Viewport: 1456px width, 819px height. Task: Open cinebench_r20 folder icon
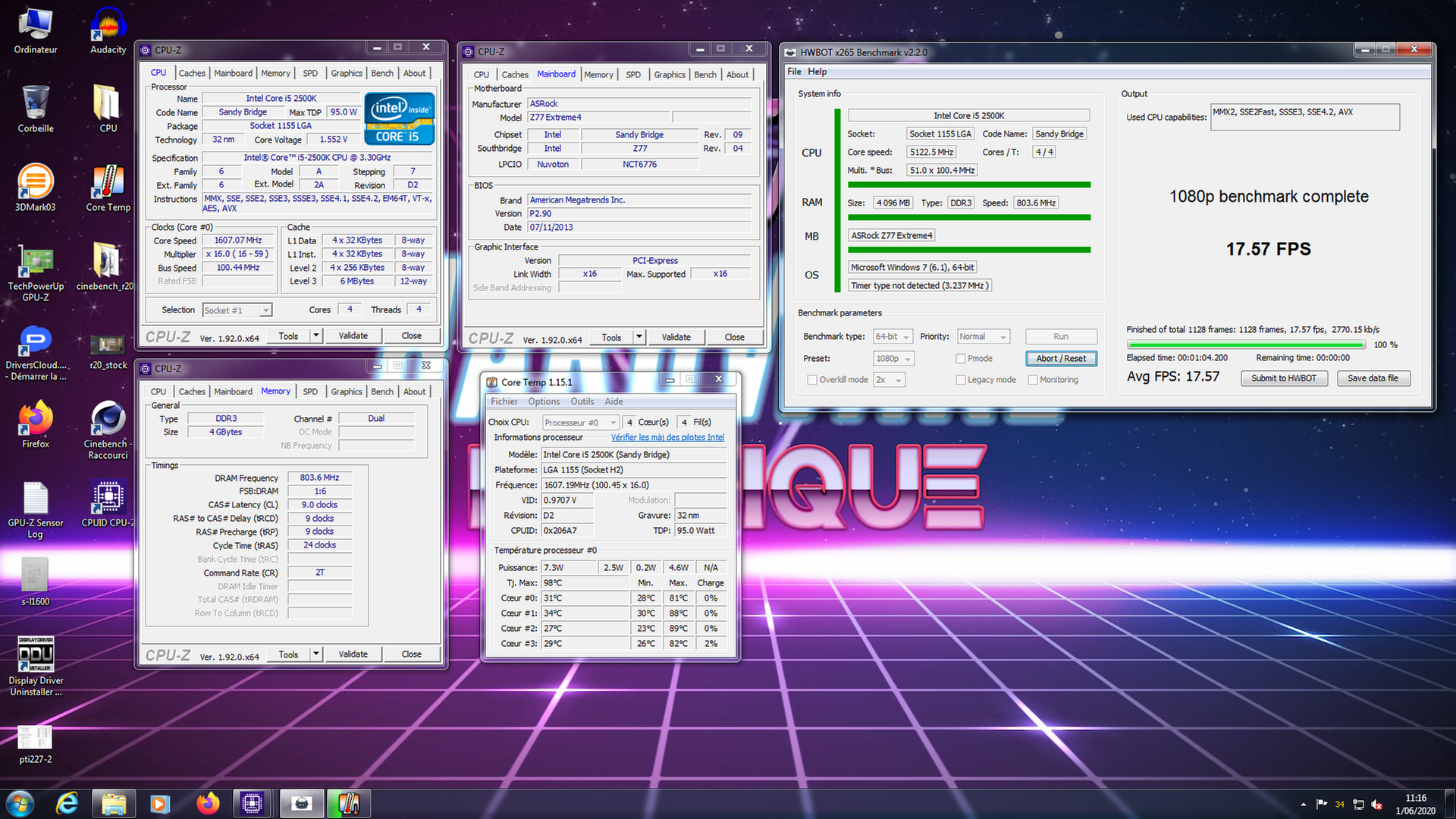[105, 267]
